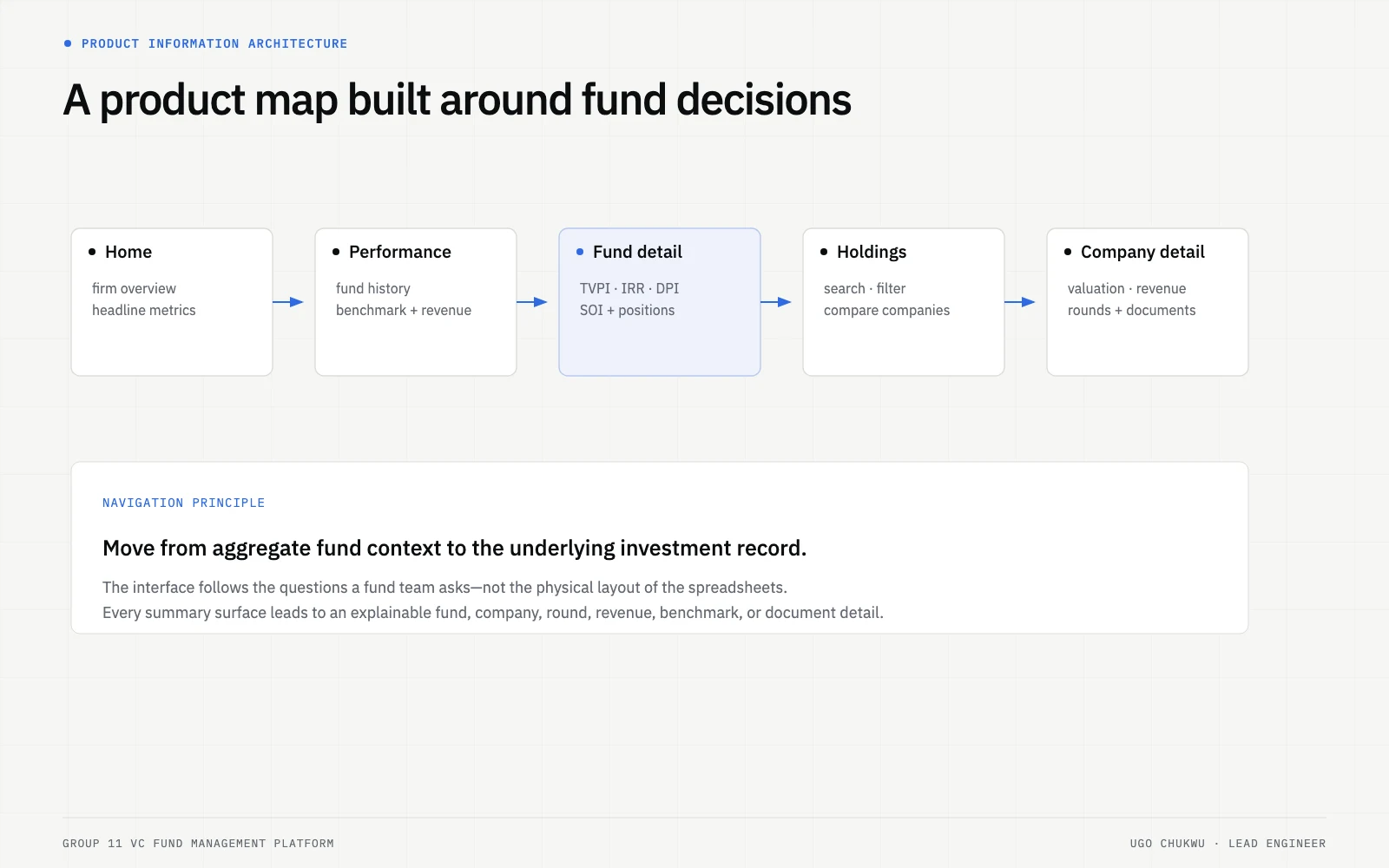Click the dot before Product Information Architecture
Viewport: 1389px width, 868px height.
[x=68, y=43]
